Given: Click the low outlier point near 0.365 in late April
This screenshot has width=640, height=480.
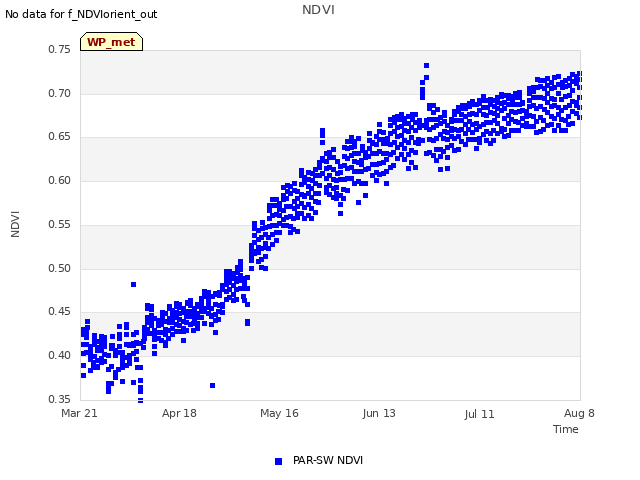Looking at the screenshot, I should coord(212,385).
